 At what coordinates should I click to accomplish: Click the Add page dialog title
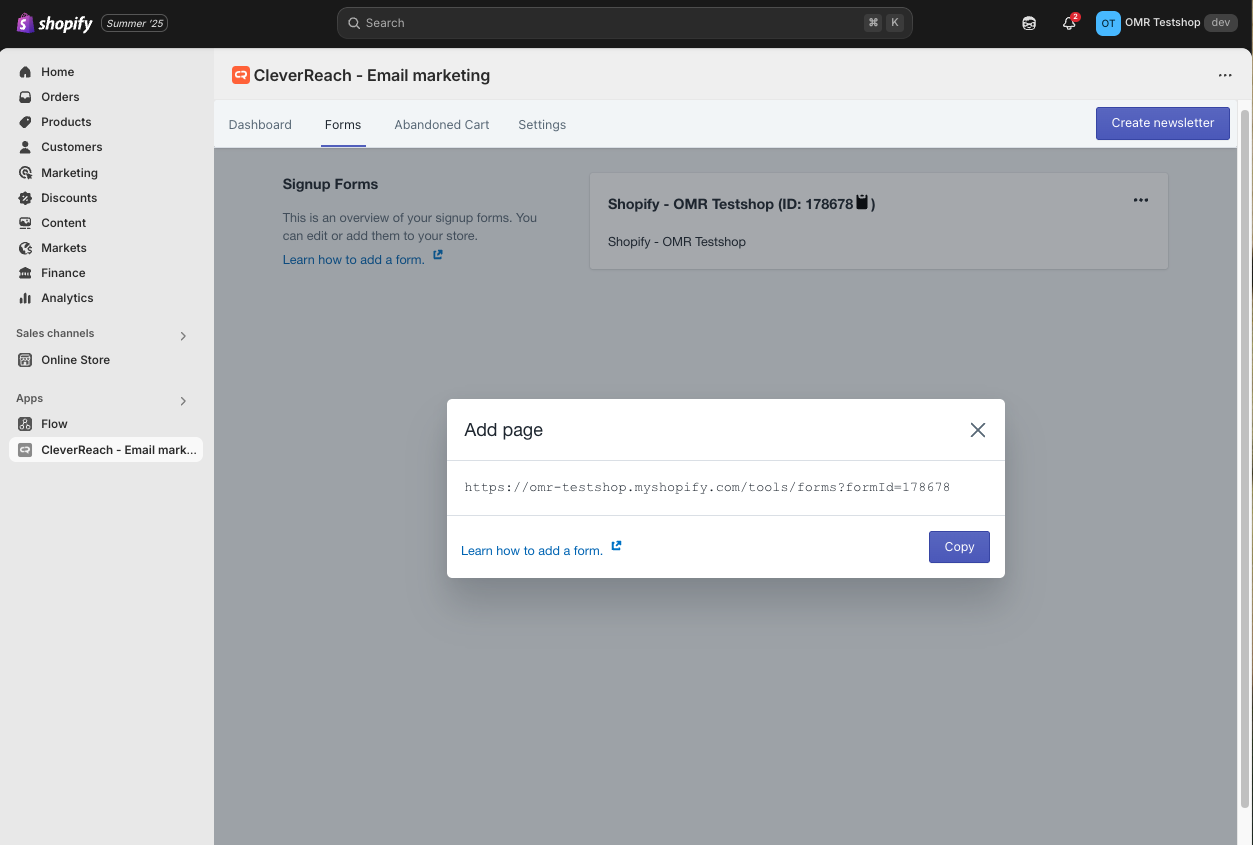[504, 430]
